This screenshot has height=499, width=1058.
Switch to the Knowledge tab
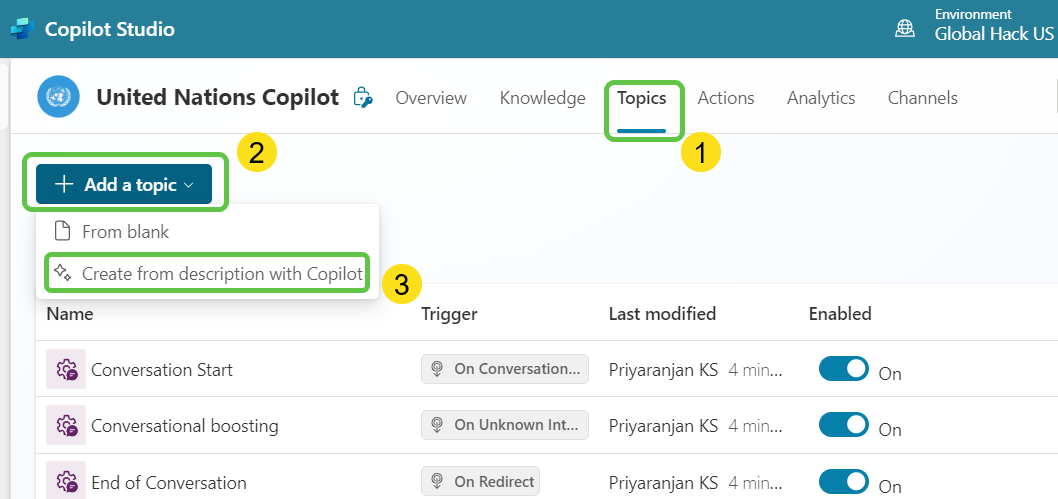pyautogui.click(x=542, y=98)
